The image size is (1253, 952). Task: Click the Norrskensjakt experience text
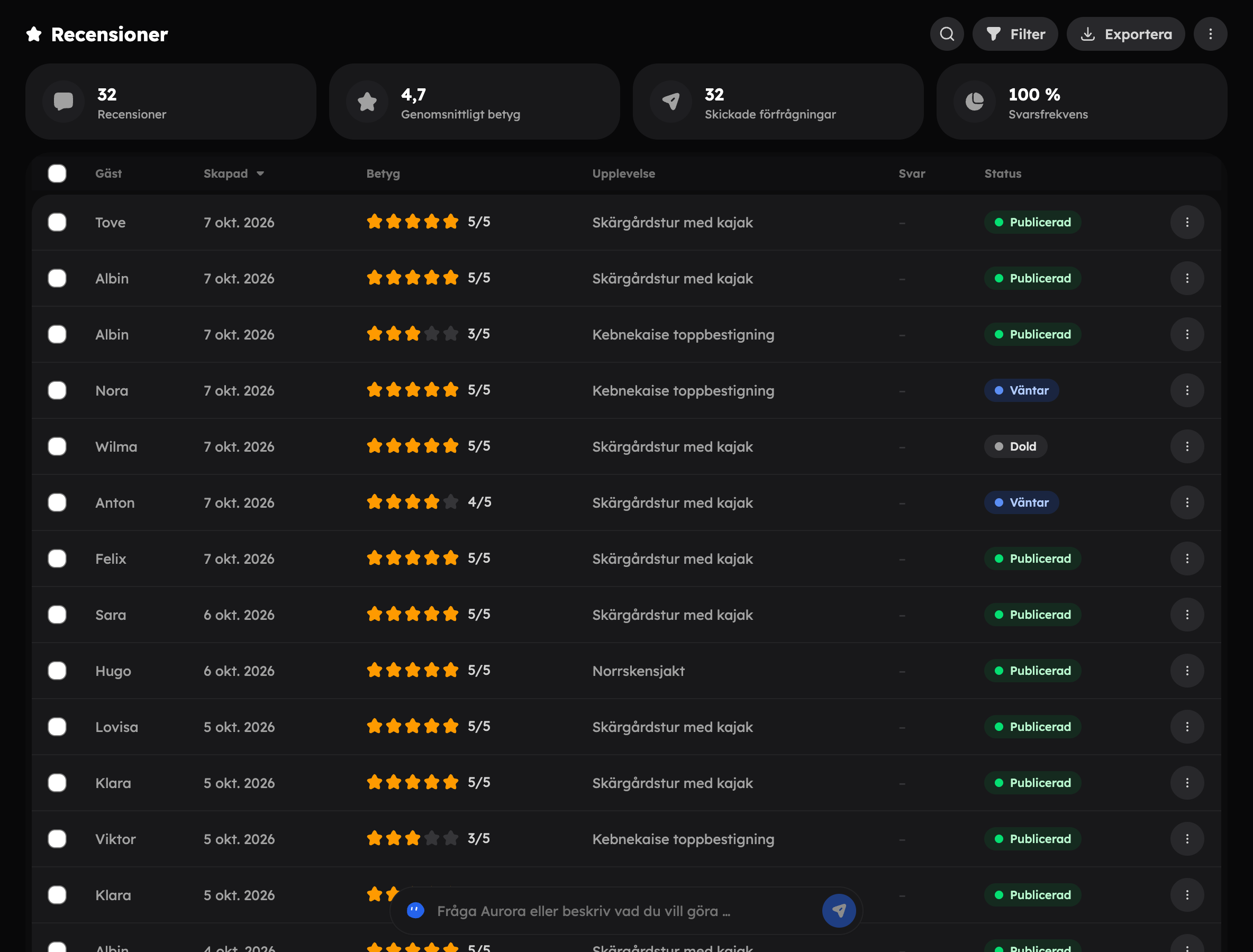[x=639, y=671]
